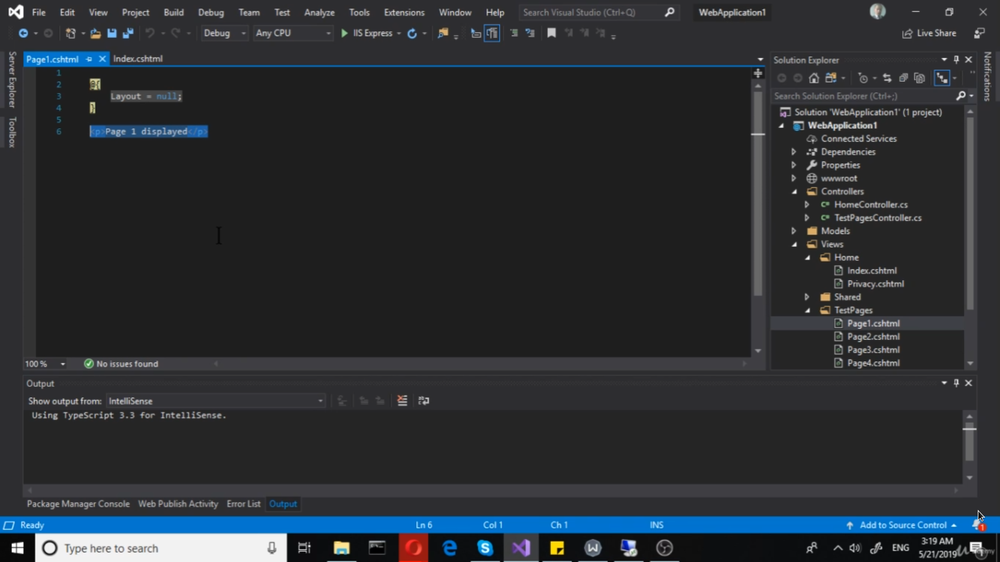Open the Package Manager Console tab
Screen dimensions: 1000x562
point(78,503)
